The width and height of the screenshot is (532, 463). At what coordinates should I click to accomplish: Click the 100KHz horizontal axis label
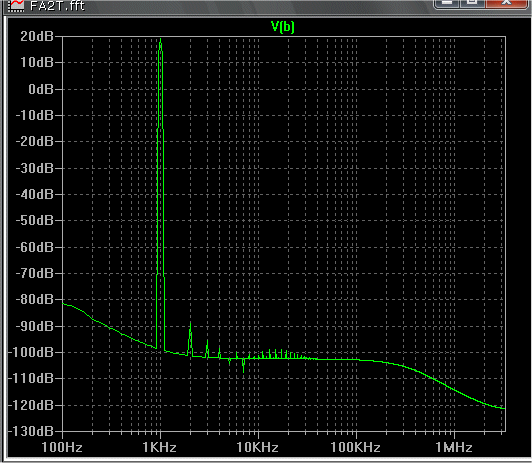pos(355,447)
